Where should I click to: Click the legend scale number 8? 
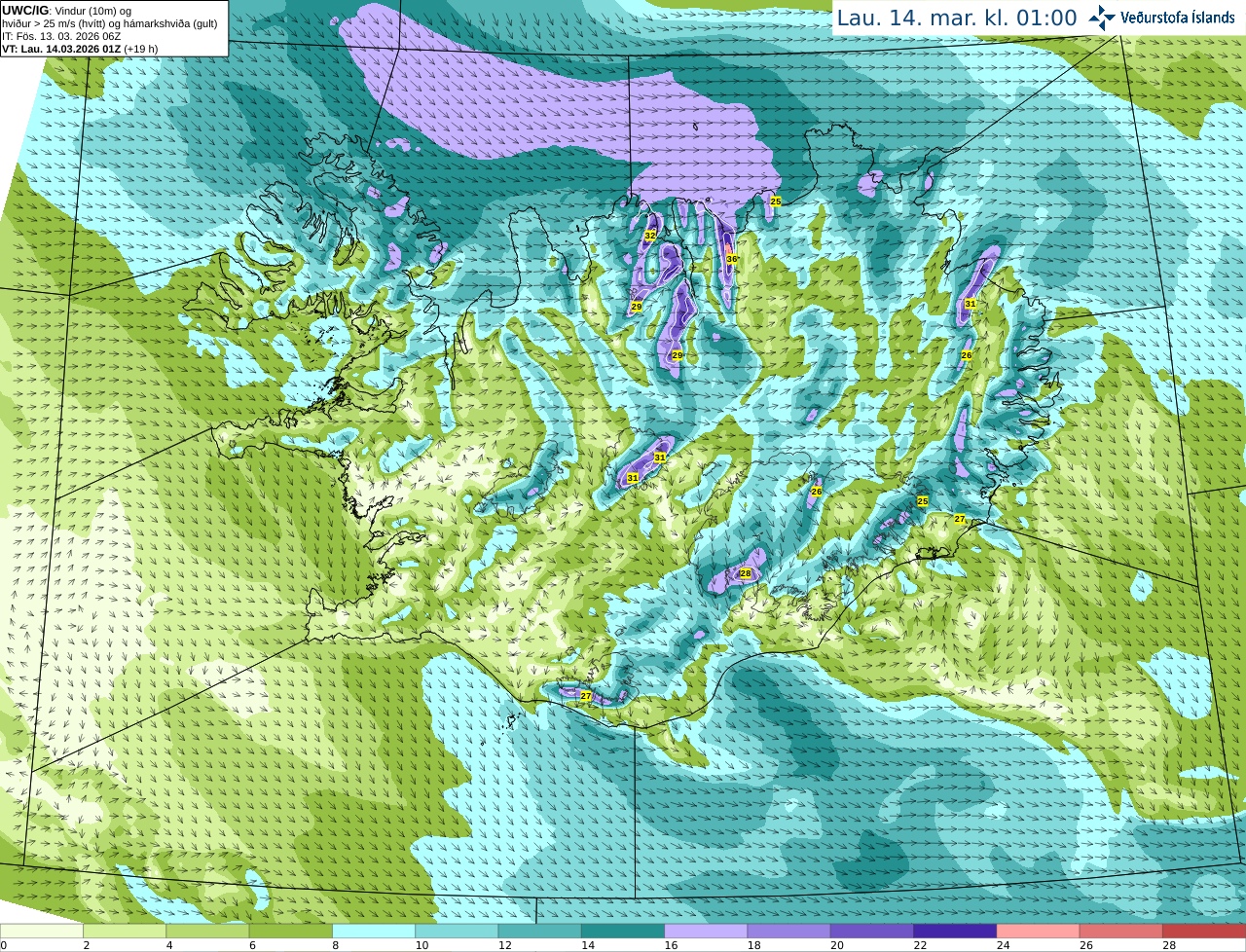pos(336,945)
